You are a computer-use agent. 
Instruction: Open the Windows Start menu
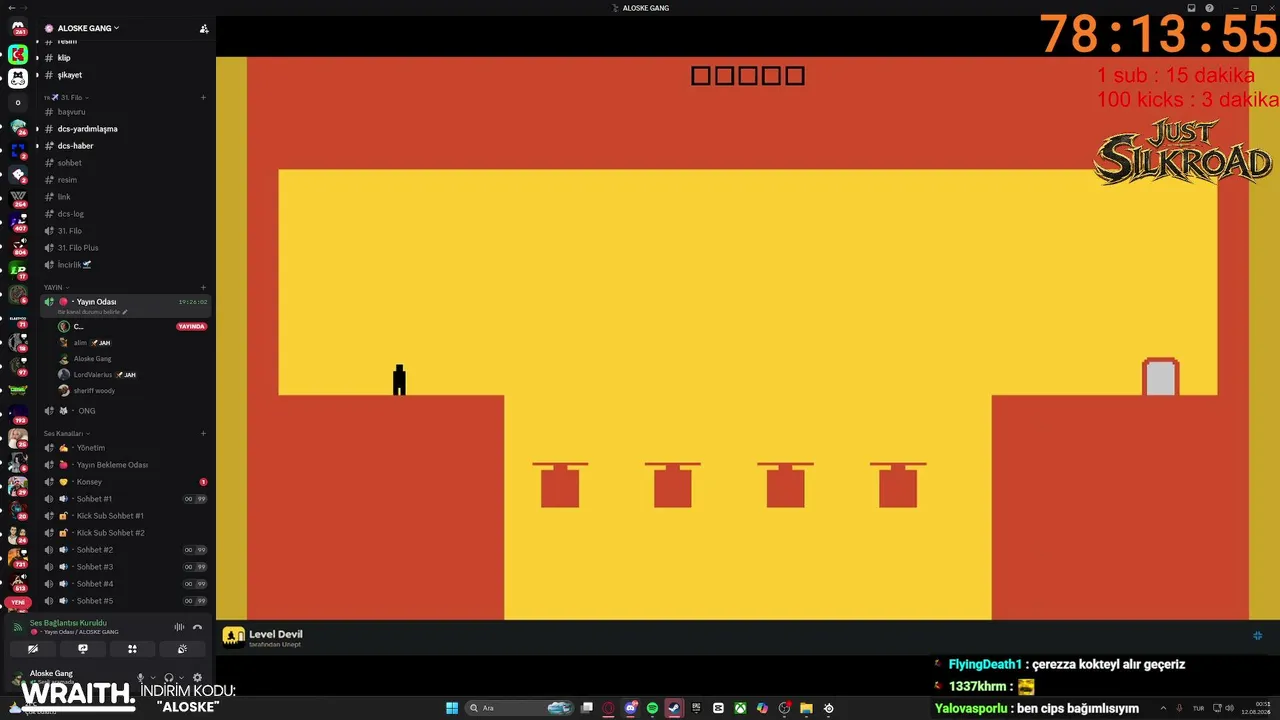[452, 708]
